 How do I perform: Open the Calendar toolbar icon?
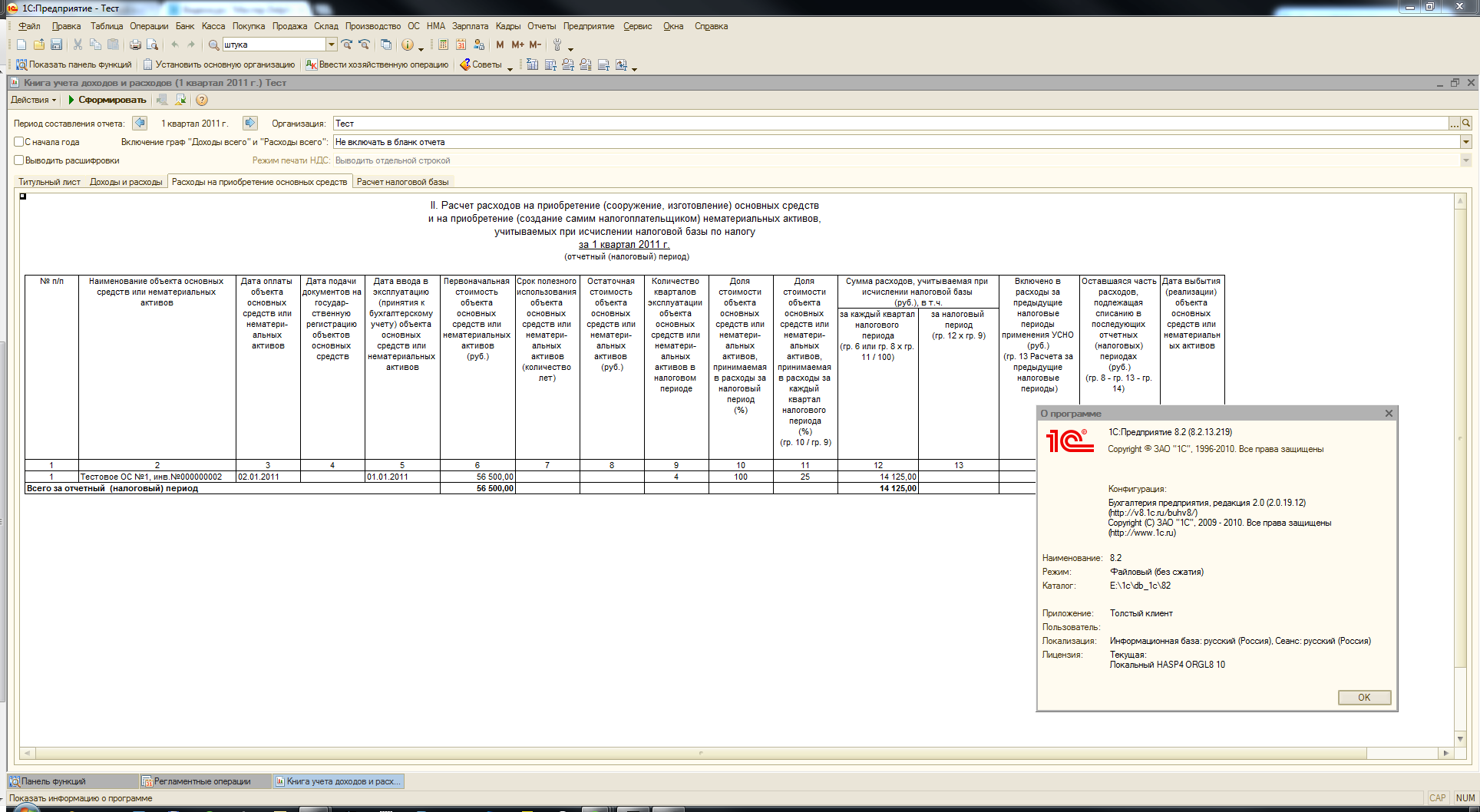[461, 45]
